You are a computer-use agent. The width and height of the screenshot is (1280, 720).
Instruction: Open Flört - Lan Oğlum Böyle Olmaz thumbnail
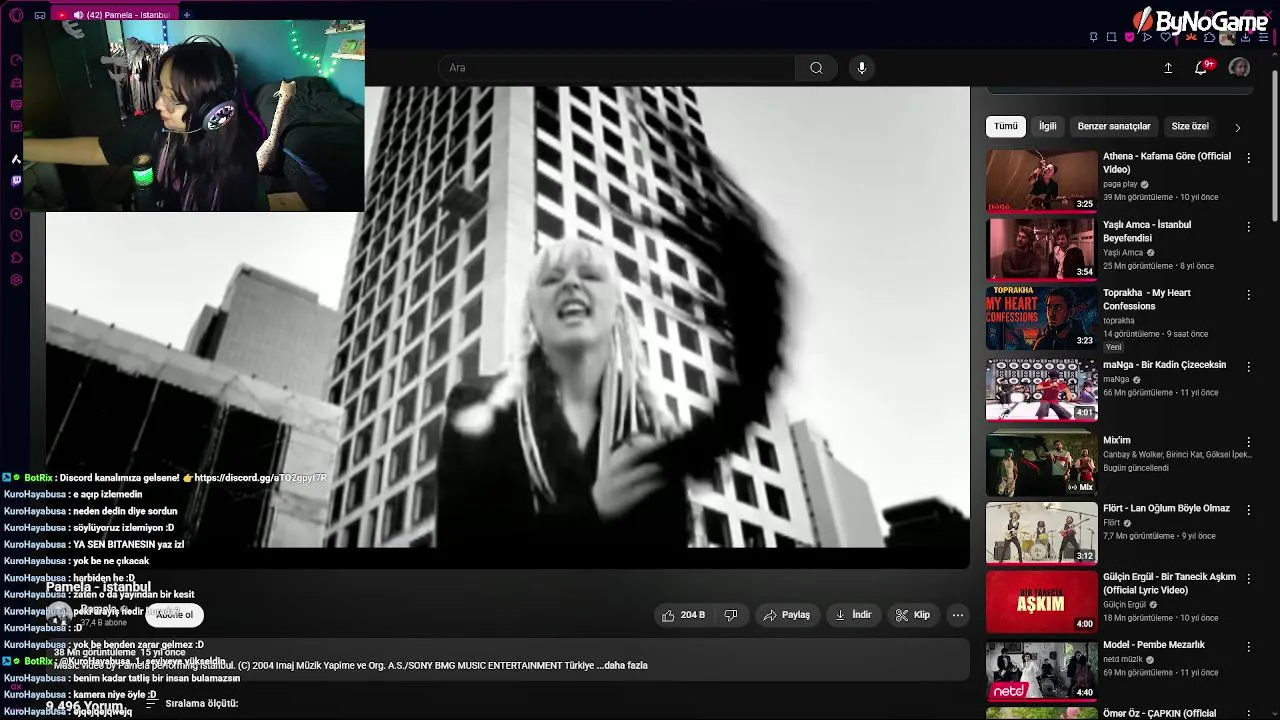(1041, 533)
